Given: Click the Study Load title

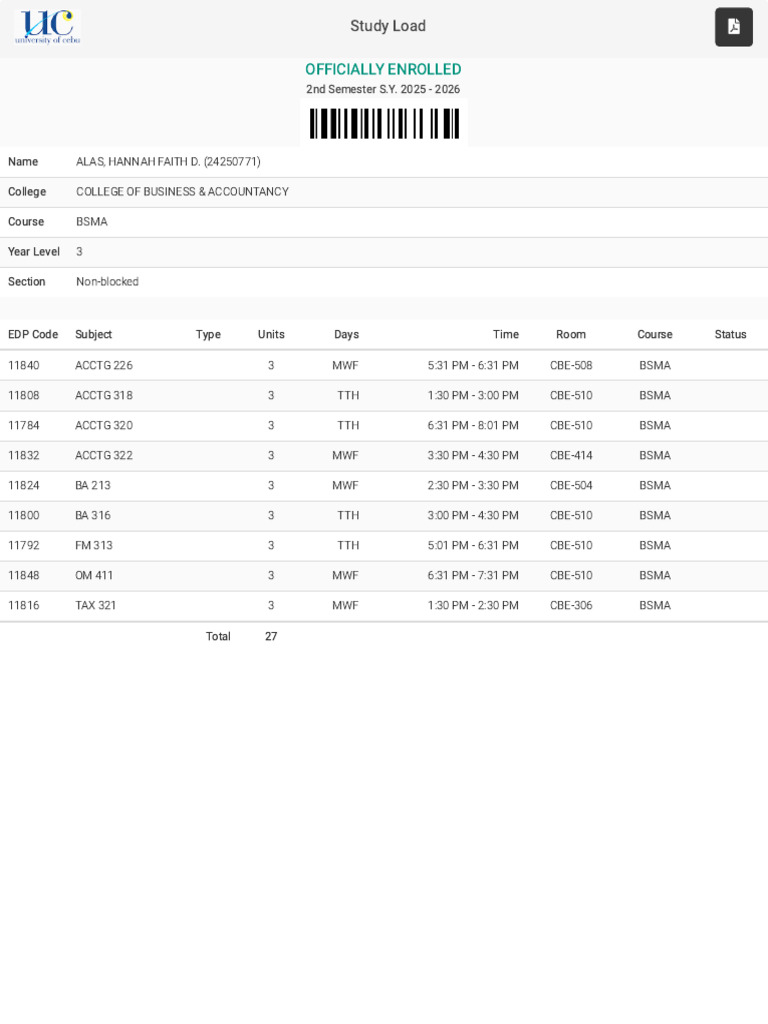Looking at the screenshot, I should [388, 26].
